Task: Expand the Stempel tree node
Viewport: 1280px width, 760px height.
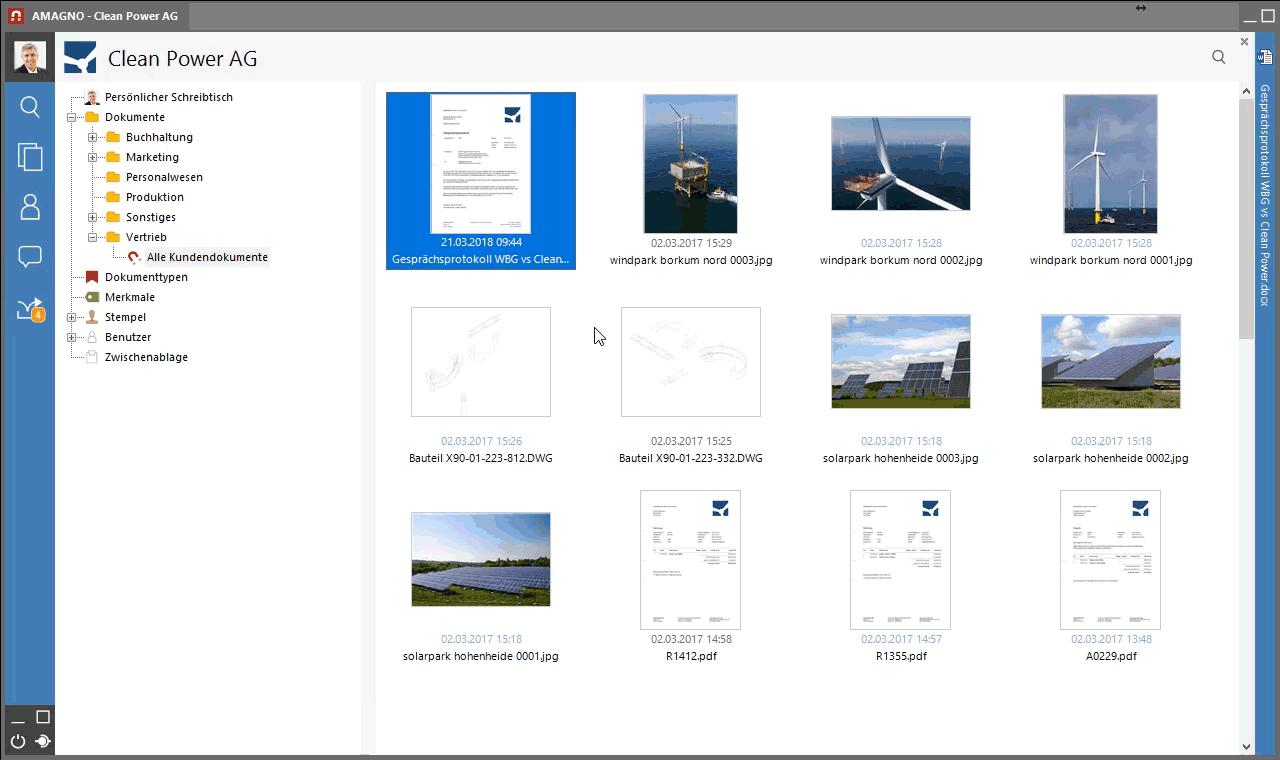Action: 71,317
